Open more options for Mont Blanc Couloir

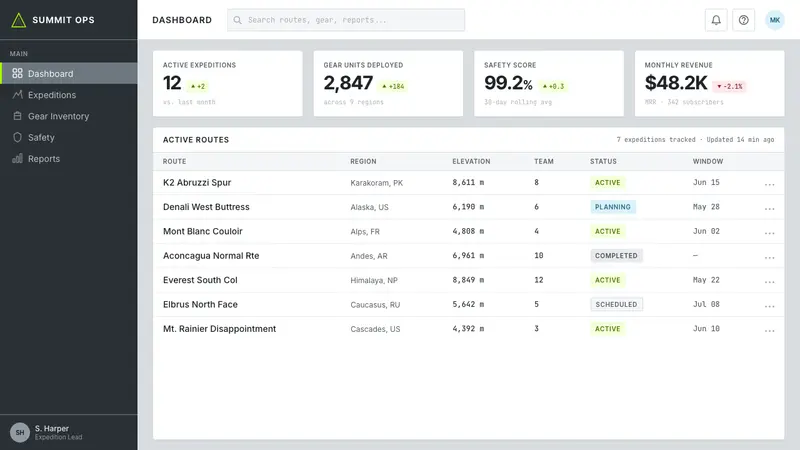(x=769, y=232)
